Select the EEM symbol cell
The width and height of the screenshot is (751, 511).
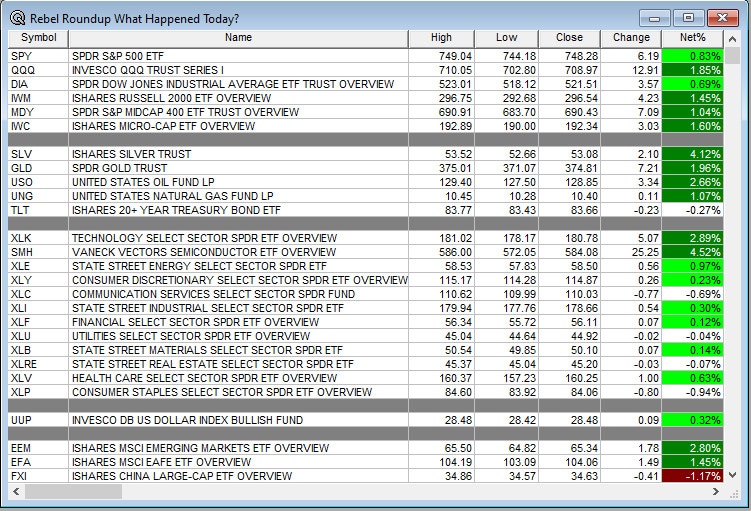click(x=38, y=448)
